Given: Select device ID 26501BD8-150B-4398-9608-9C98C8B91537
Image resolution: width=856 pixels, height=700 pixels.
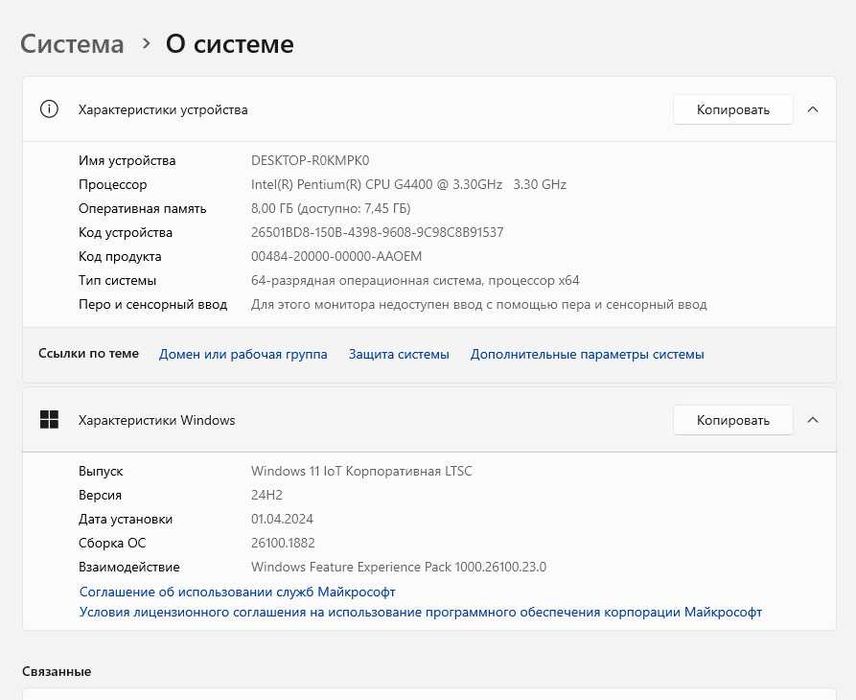Looking at the screenshot, I should click(377, 233).
